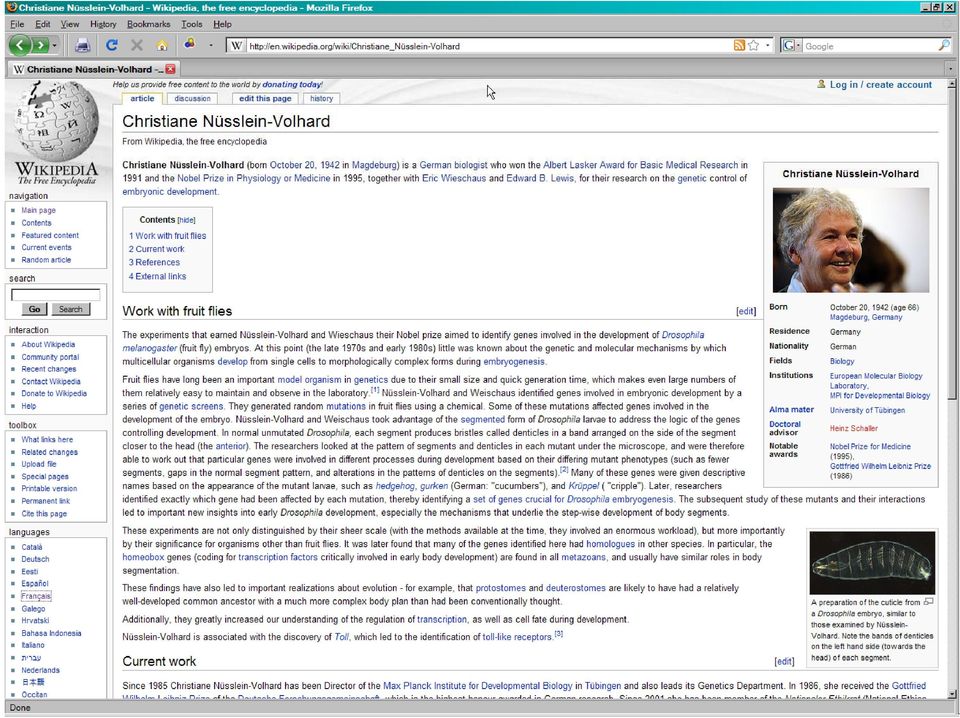Click the user icon beside Log in
Image resolution: width=960 pixels, height=718 pixels.
pos(821,84)
